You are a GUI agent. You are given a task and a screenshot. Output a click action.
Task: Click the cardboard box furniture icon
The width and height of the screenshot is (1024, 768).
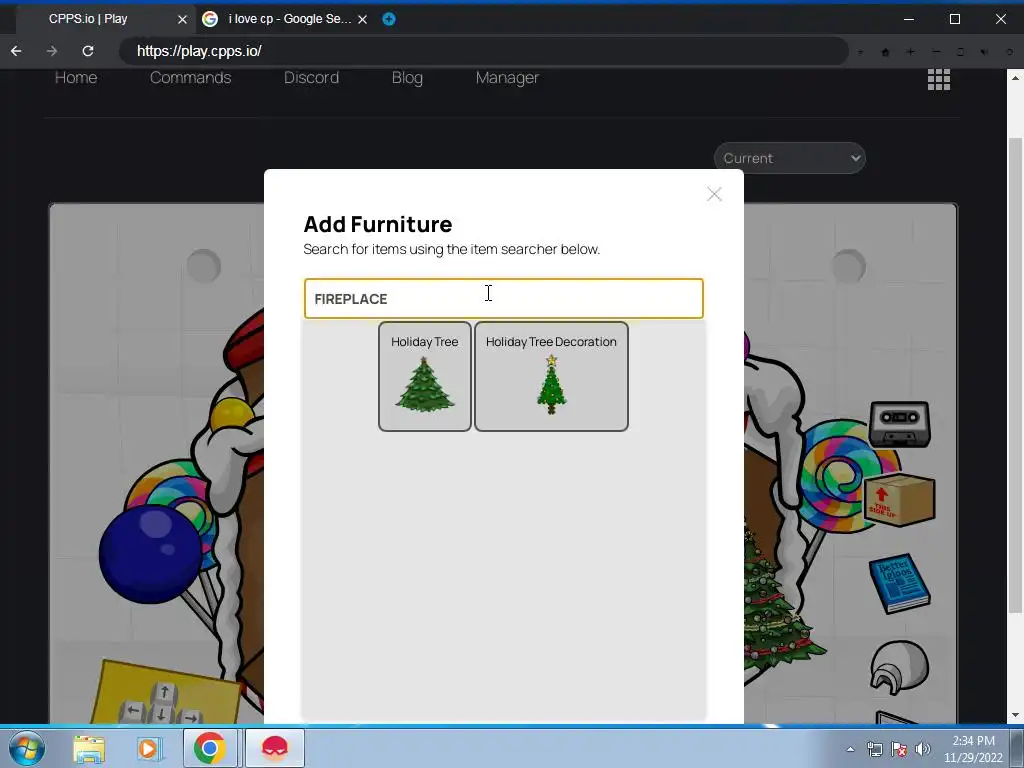coord(899,500)
